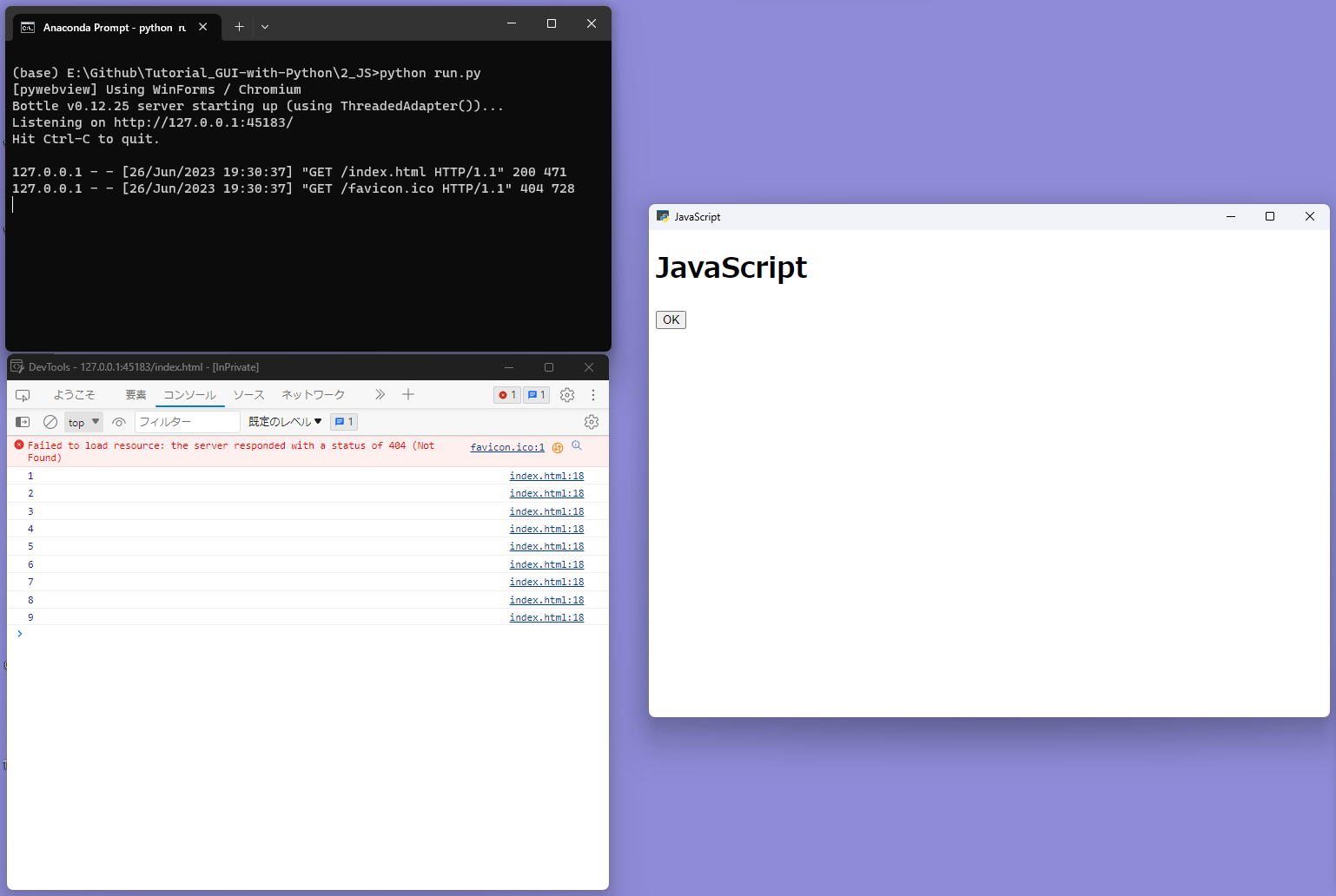
Task: Expand the top JavaScript context dropdown
Action: (x=83, y=422)
